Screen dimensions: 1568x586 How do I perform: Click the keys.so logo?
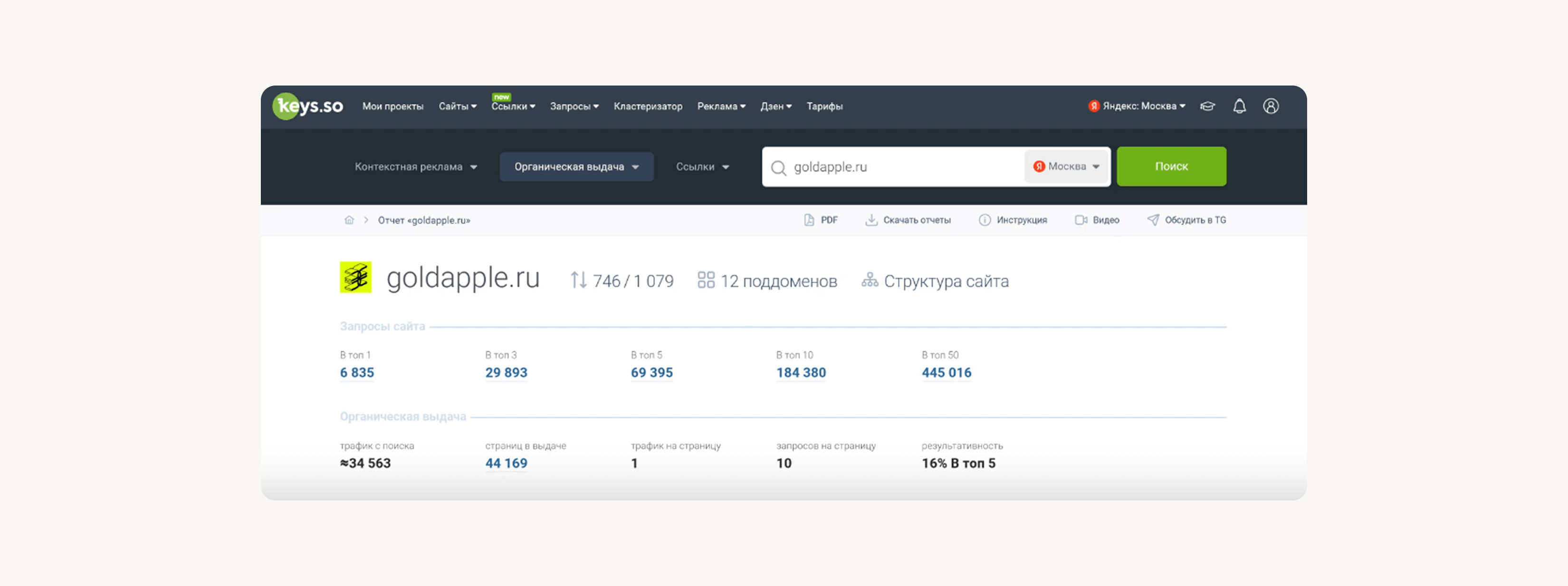tap(308, 106)
